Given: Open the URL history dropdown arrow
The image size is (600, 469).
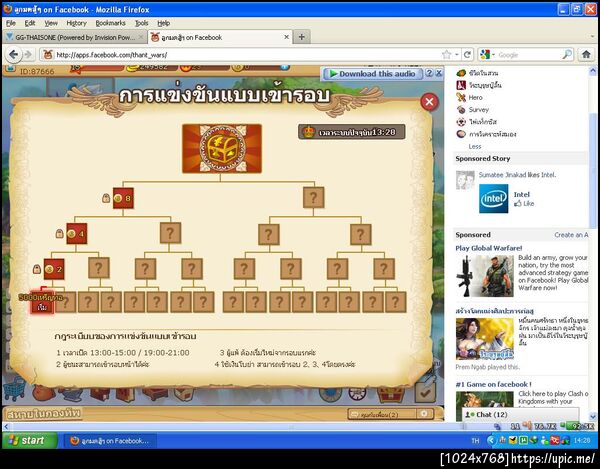Looking at the screenshot, I should [457, 55].
